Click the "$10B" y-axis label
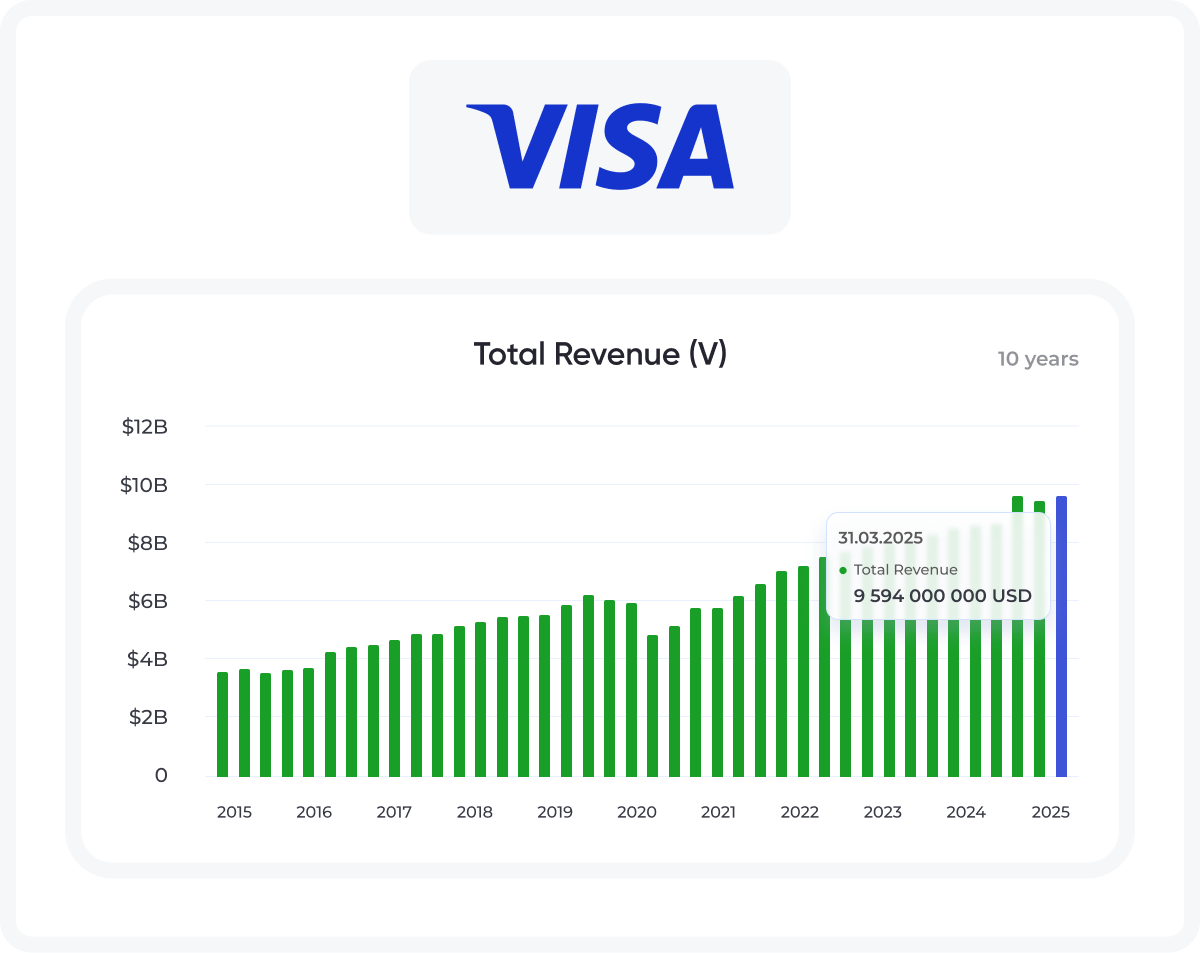 coord(144,485)
